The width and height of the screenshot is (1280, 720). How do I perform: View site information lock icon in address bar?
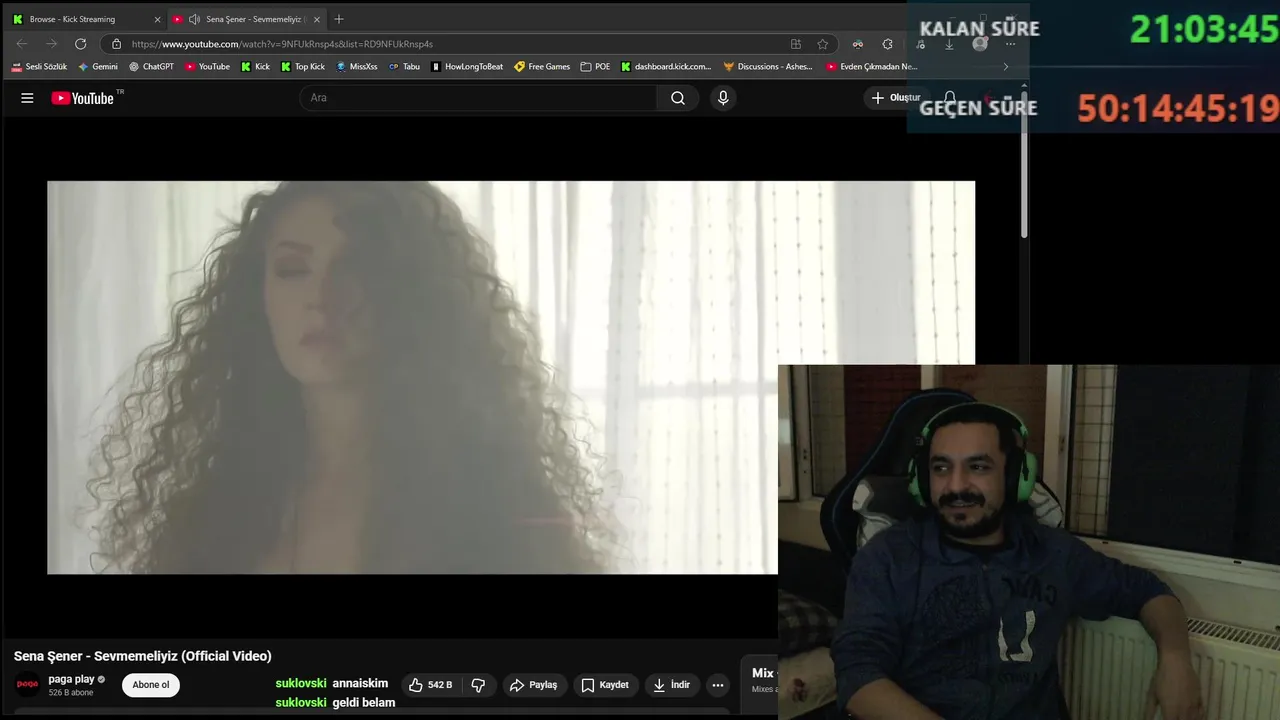(x=116, y=44)
